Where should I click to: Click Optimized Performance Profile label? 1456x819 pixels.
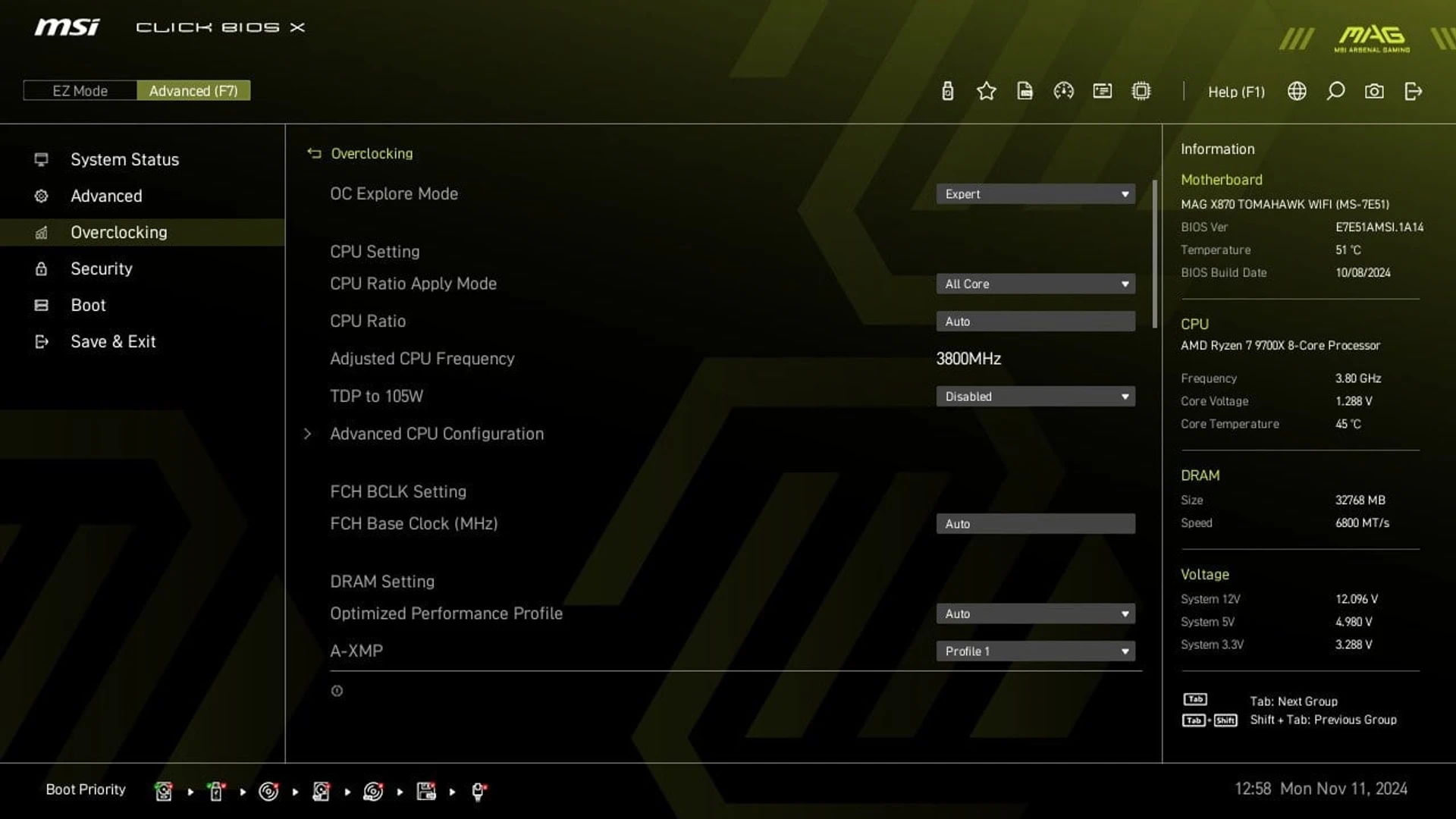[446, 613]
